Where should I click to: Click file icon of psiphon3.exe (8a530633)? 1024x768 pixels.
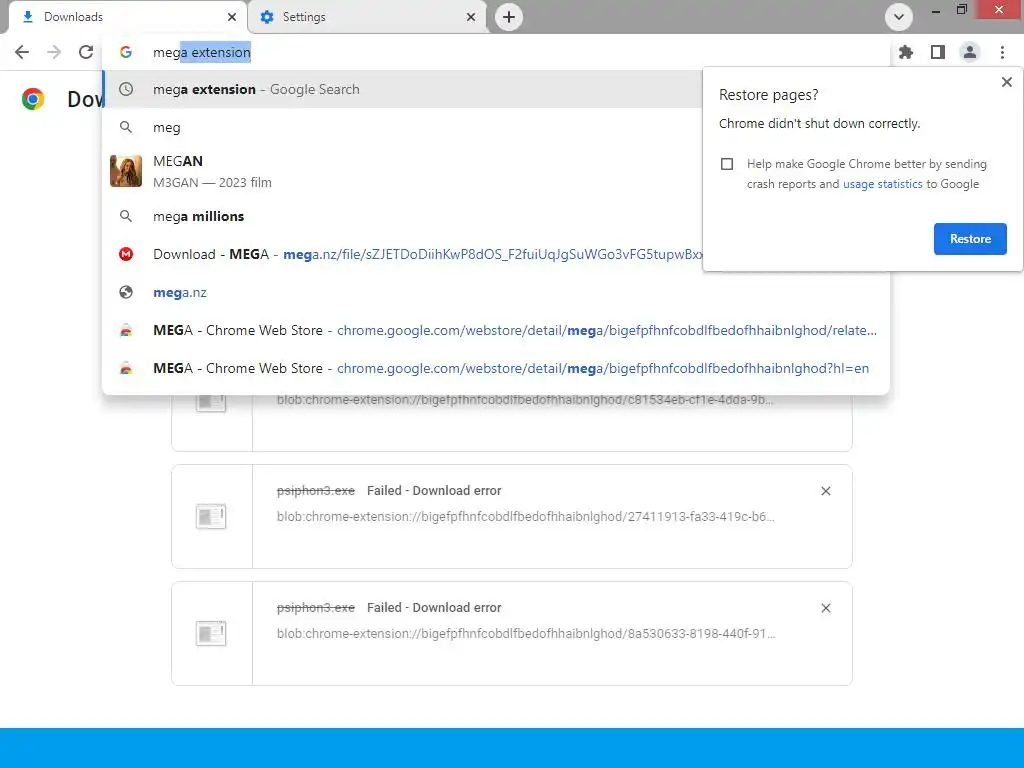pyautogui.click(x=211, y=633)
